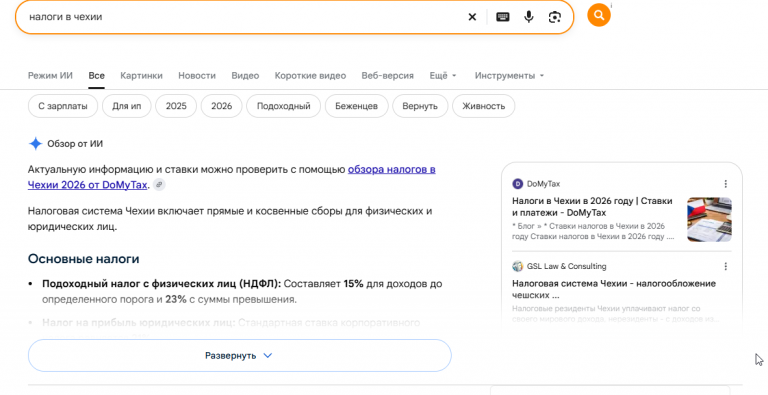Click the 'DoMyTax' source name
768x395 pixels.
tap(543, 184)
